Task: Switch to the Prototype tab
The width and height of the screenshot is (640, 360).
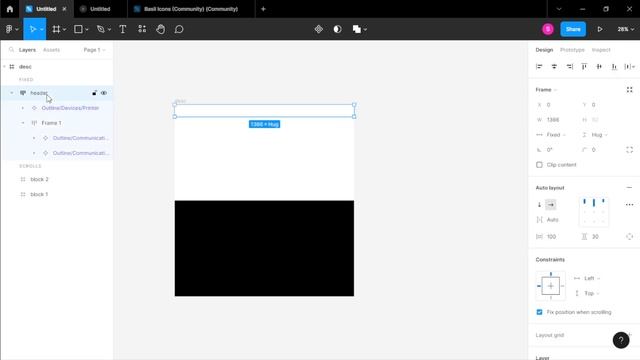Action: coord(572,50)
